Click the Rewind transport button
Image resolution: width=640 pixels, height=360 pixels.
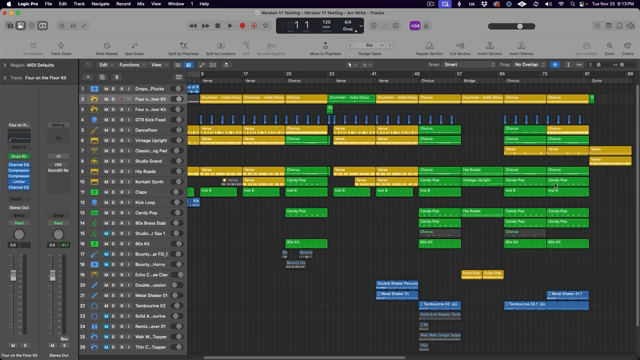tap(193, 26)
